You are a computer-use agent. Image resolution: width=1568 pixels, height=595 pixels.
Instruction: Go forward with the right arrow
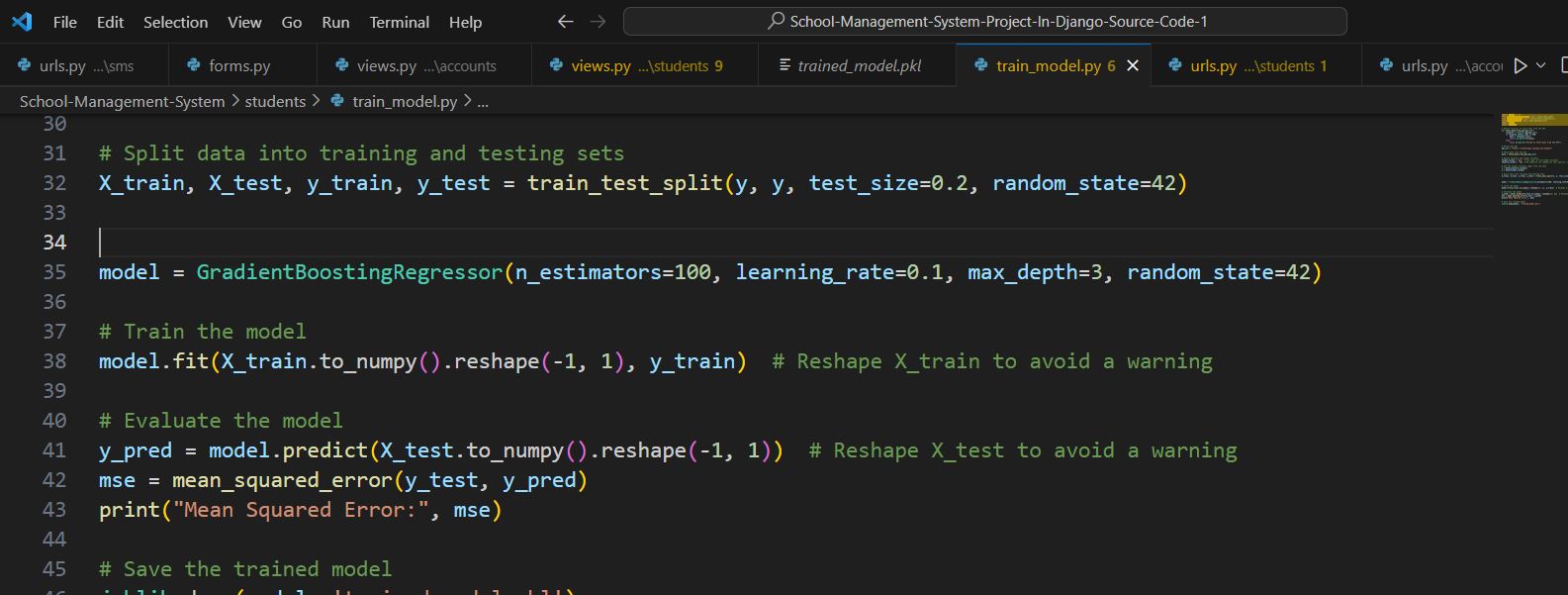point(598,22)
